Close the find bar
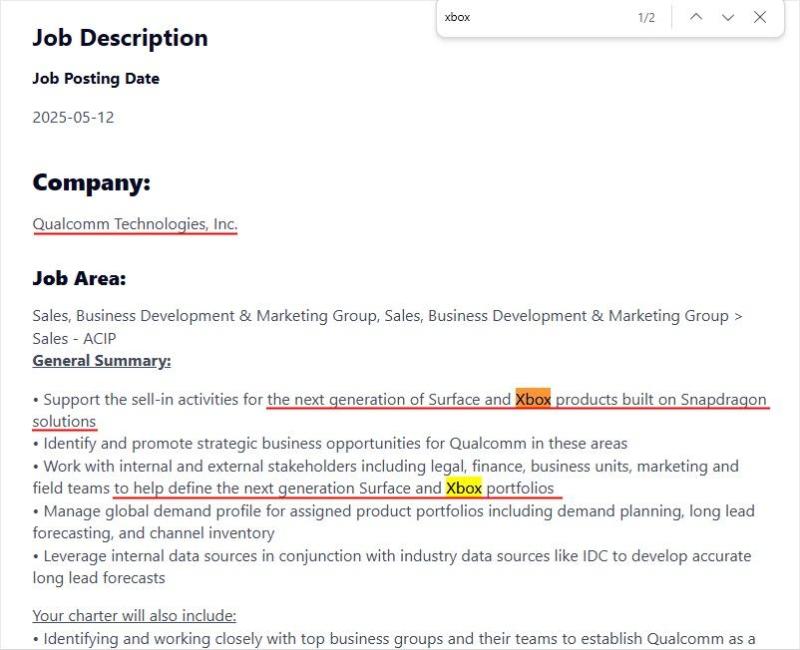The image size is (800, 650). pos(760,17)
